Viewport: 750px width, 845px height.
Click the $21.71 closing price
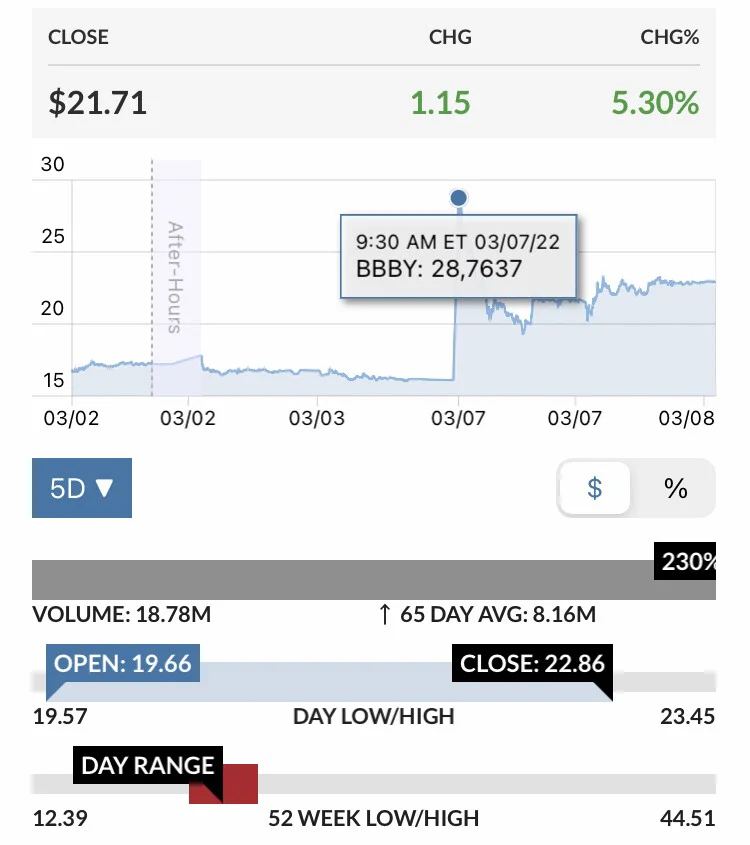coord(98,102)
